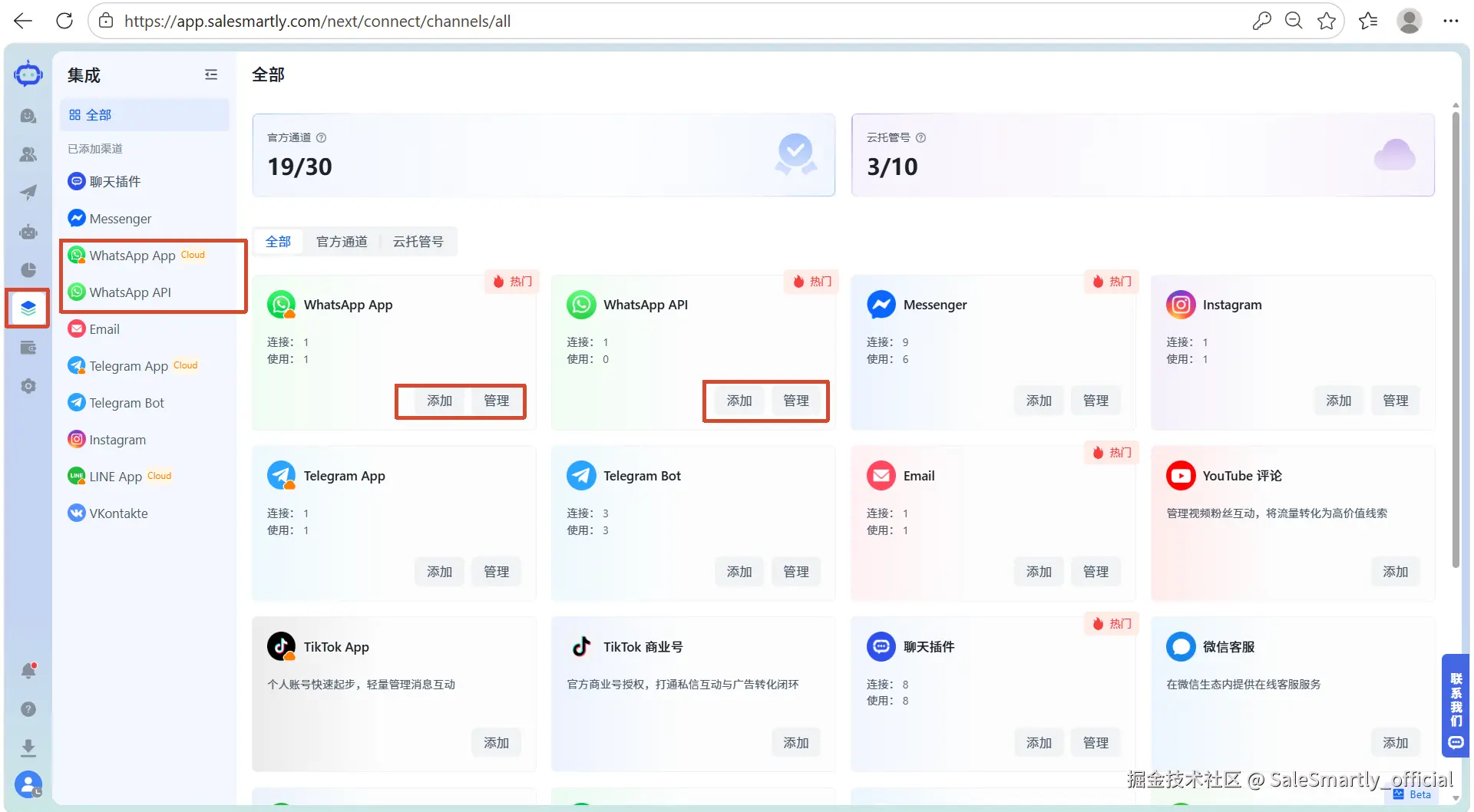Click the YouTube 评论 card icon
The height and width of the screenshot is (812, 1474).
(x=1181, y=476)
